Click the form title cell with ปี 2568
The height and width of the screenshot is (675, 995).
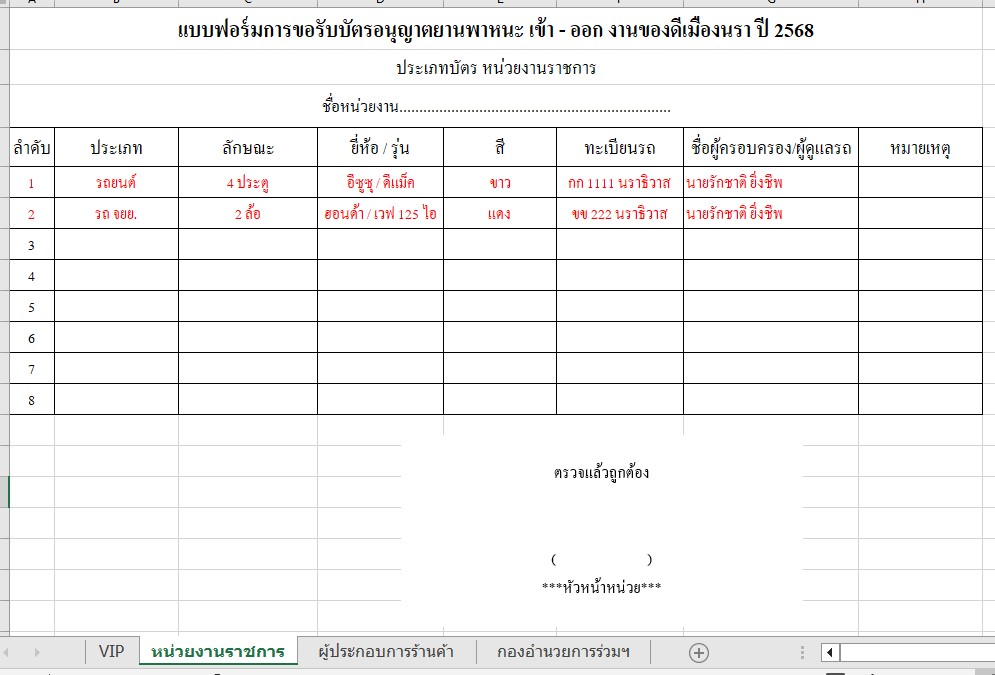[x=495, y=30]
